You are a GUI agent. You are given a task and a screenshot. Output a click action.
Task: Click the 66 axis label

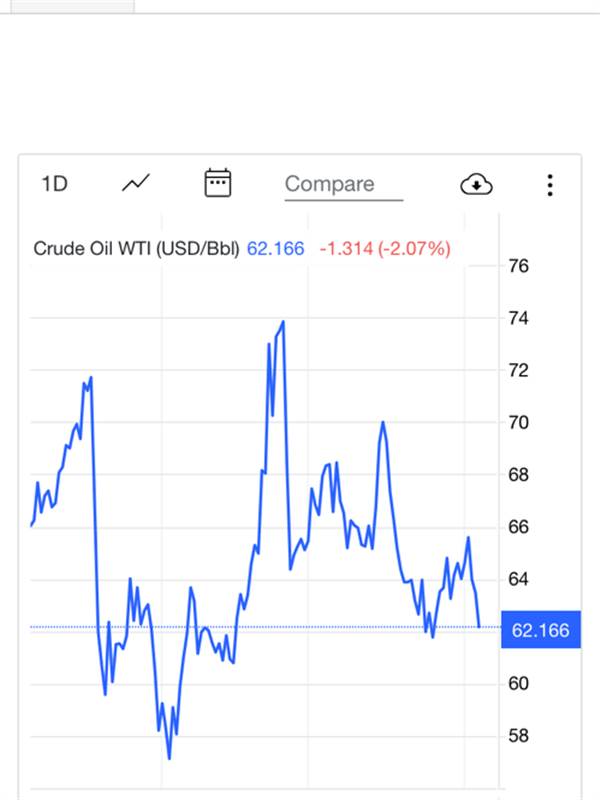(518, 527)
